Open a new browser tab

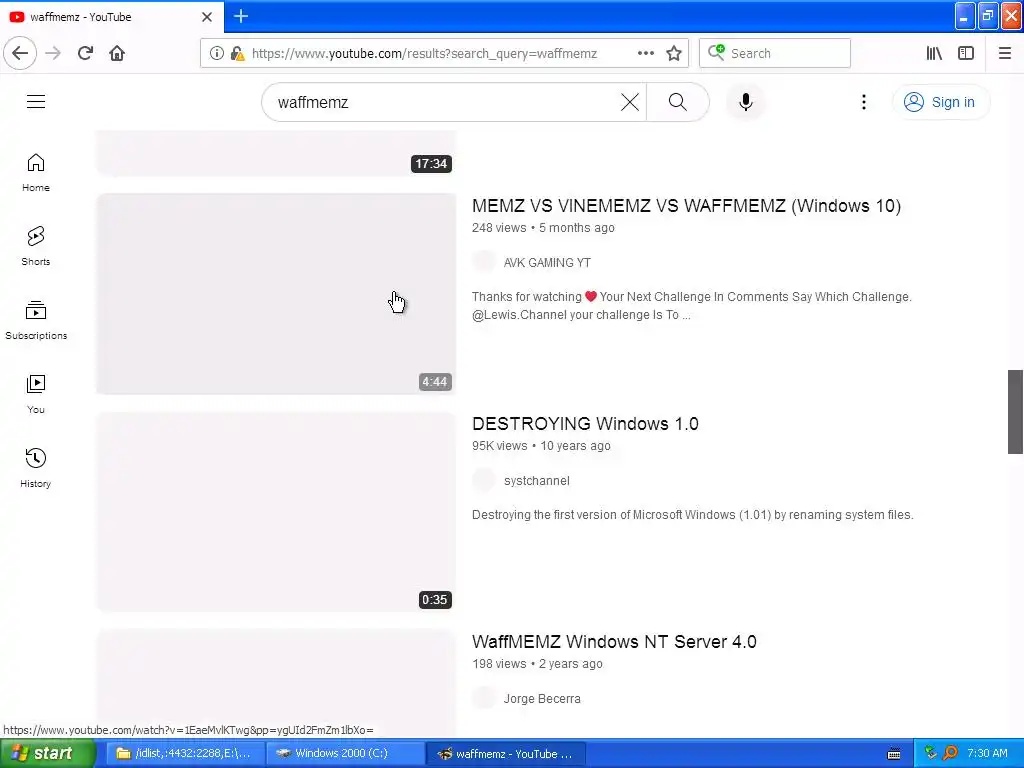click(x=241, y=16)
